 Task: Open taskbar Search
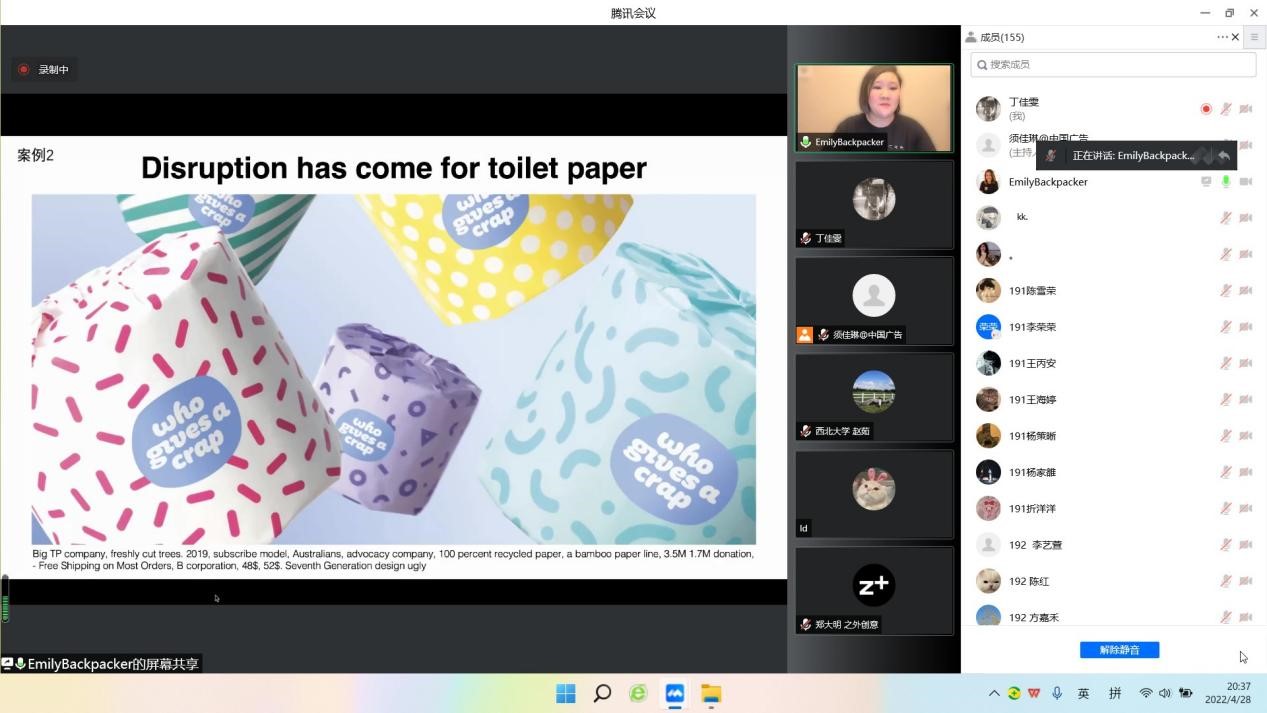[x=602, y=694]
